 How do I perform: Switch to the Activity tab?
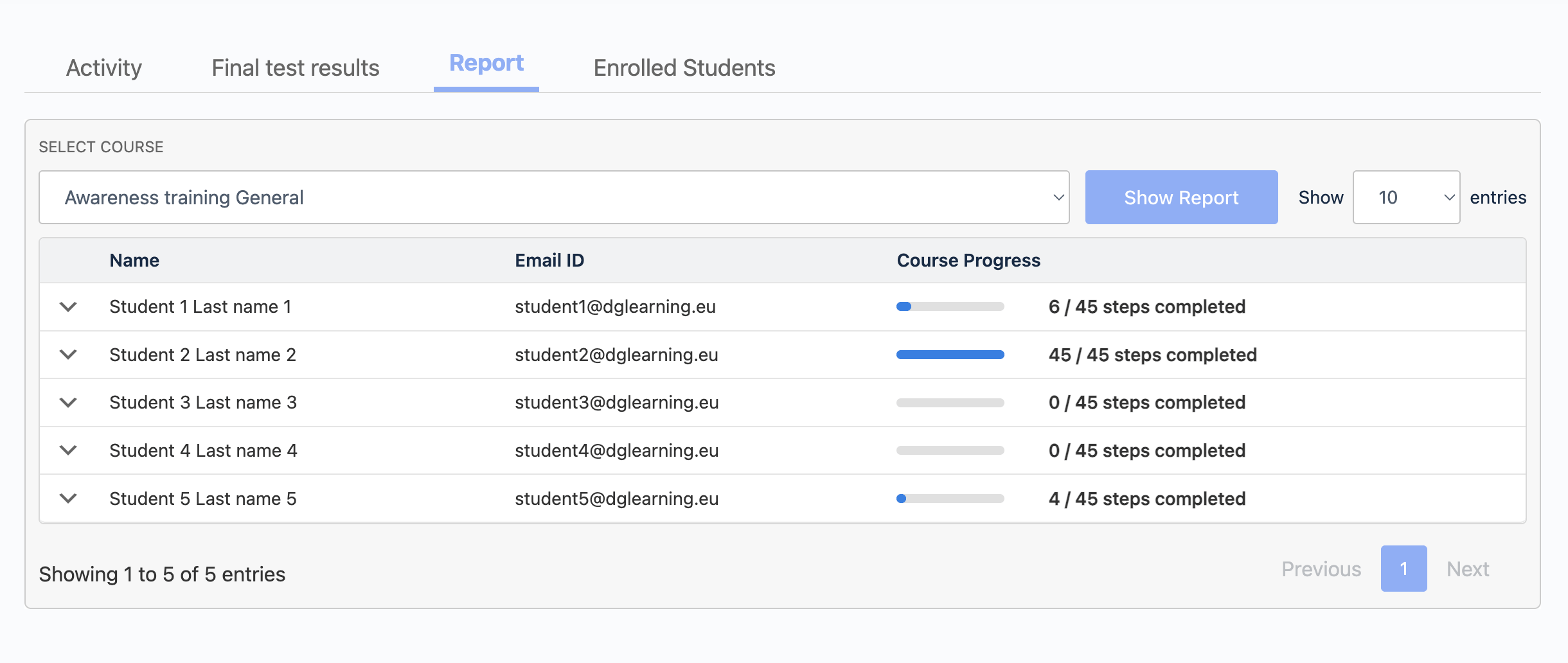pyautogui.click(x=104, y=67)
